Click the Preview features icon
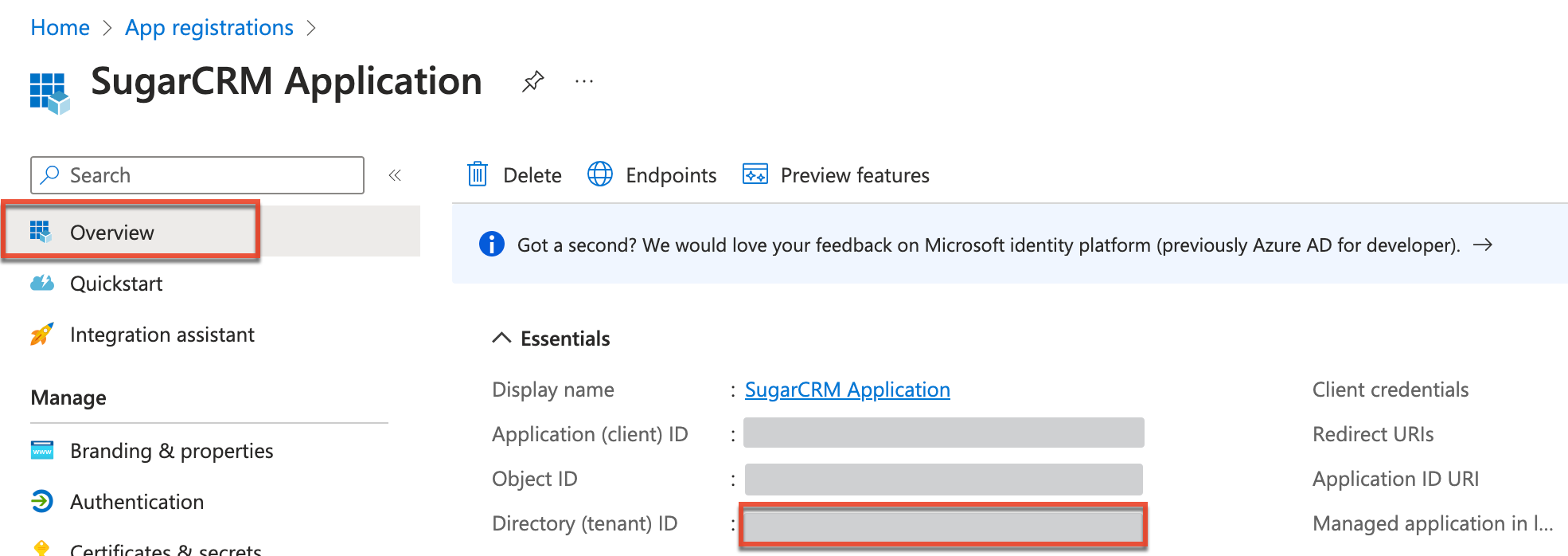 pos(755,174)
